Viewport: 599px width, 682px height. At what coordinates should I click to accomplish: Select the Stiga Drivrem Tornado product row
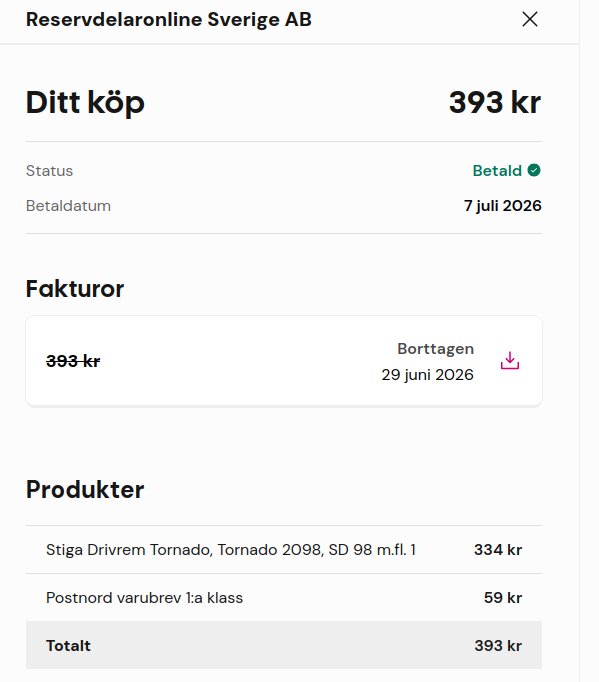click(284, 550)
